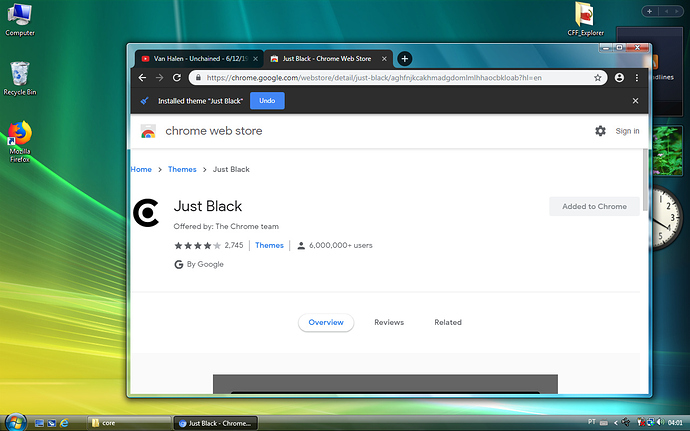This screenshot has height=431, width=690.
Task: Open Recycle Bin on desktop
Action: [20, 78]
